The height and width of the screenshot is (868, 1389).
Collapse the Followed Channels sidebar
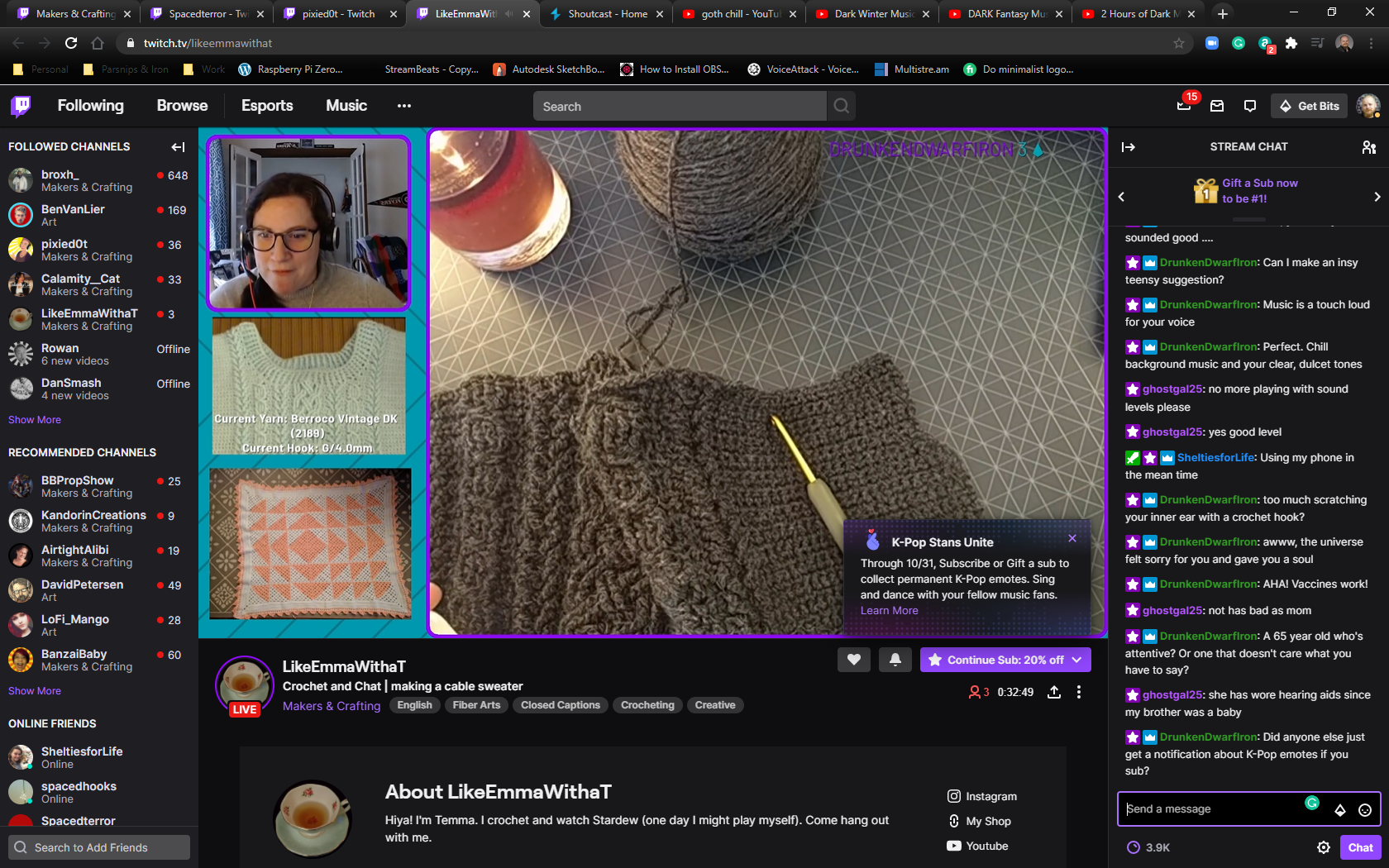[x=178, y=147]
